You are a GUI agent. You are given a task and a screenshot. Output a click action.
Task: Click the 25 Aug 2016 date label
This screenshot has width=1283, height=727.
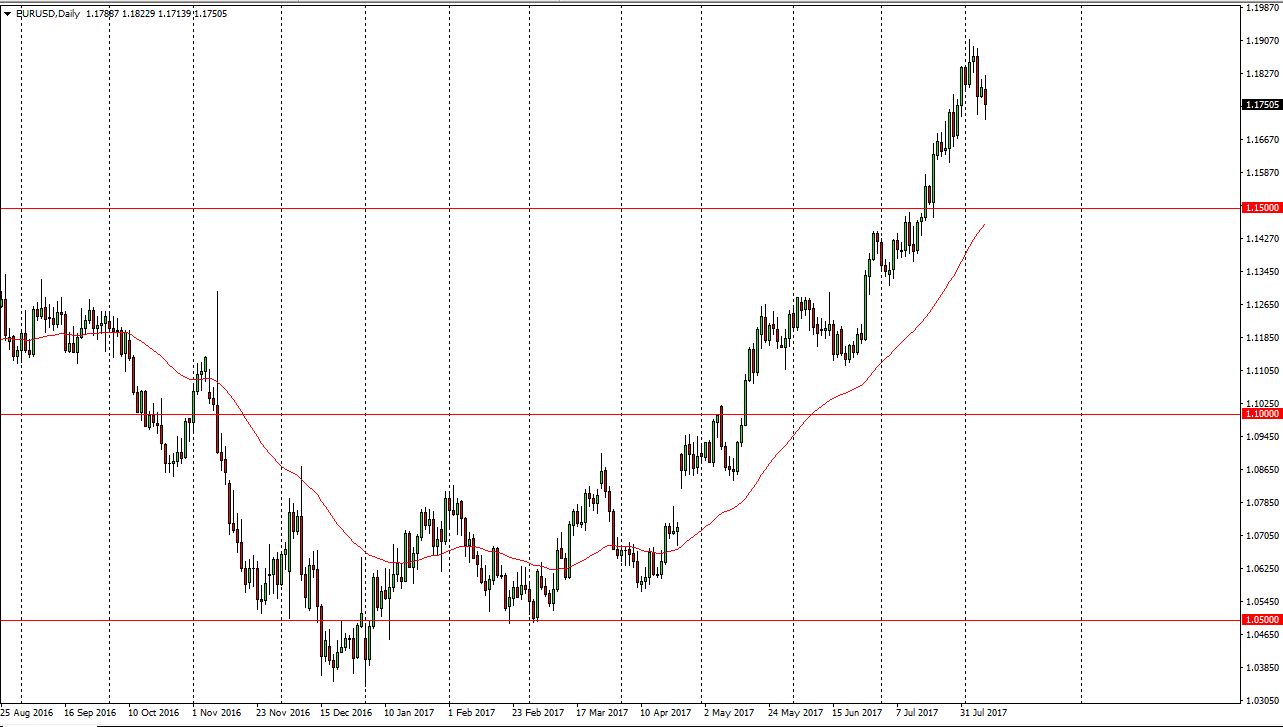pyautogui.click(x=26, y=714)
